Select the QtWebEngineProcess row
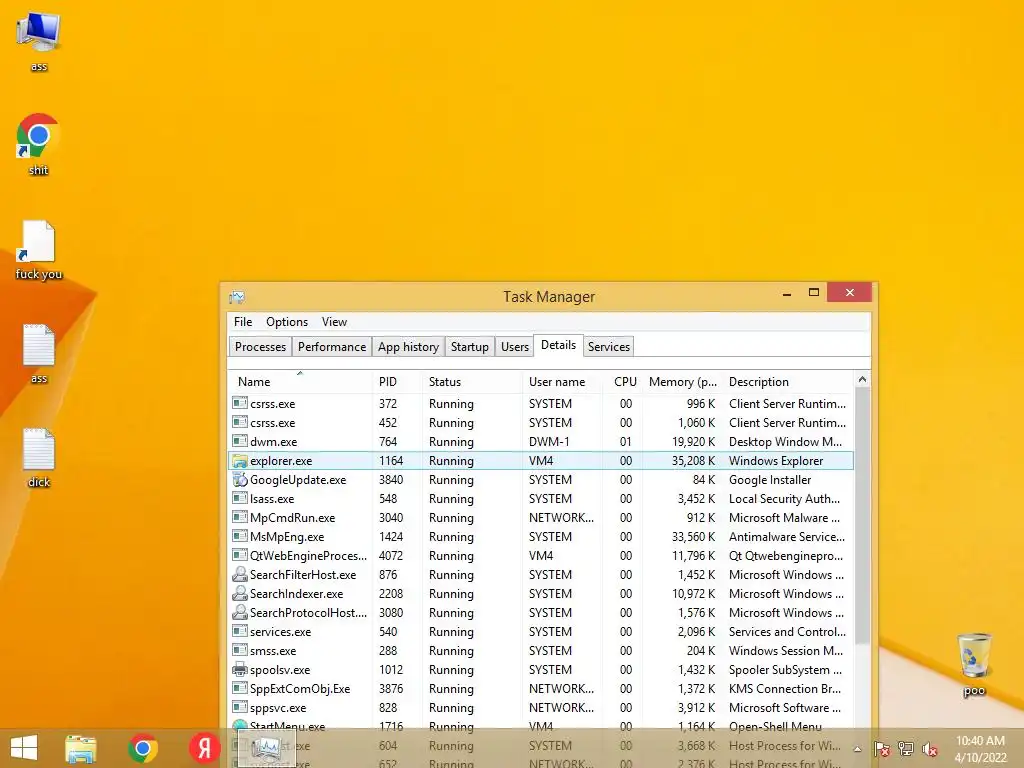Screen dimensions: 1024x768 click(541, 556)
